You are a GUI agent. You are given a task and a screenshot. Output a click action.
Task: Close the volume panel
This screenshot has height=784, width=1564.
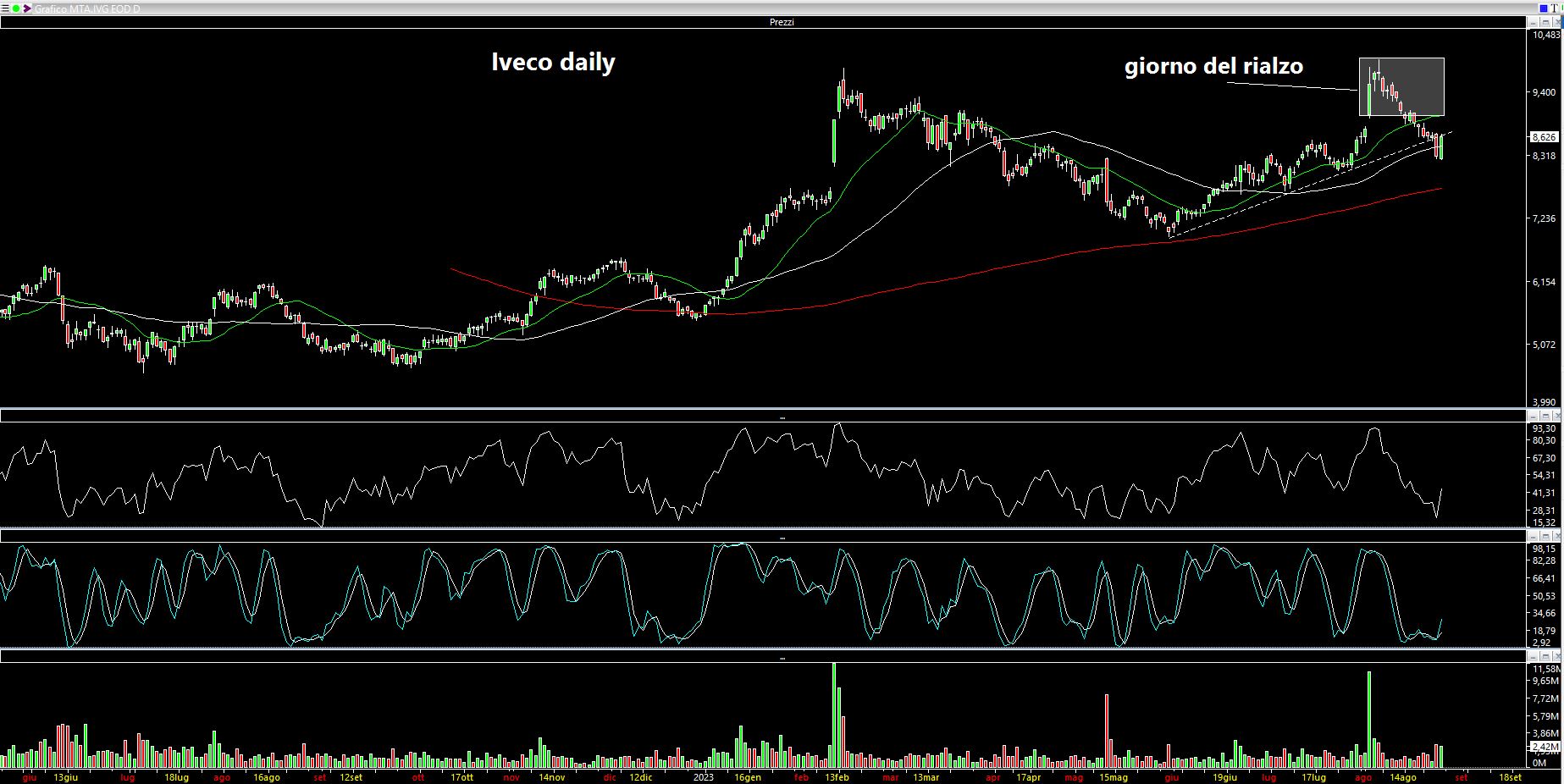point(1556,656)
